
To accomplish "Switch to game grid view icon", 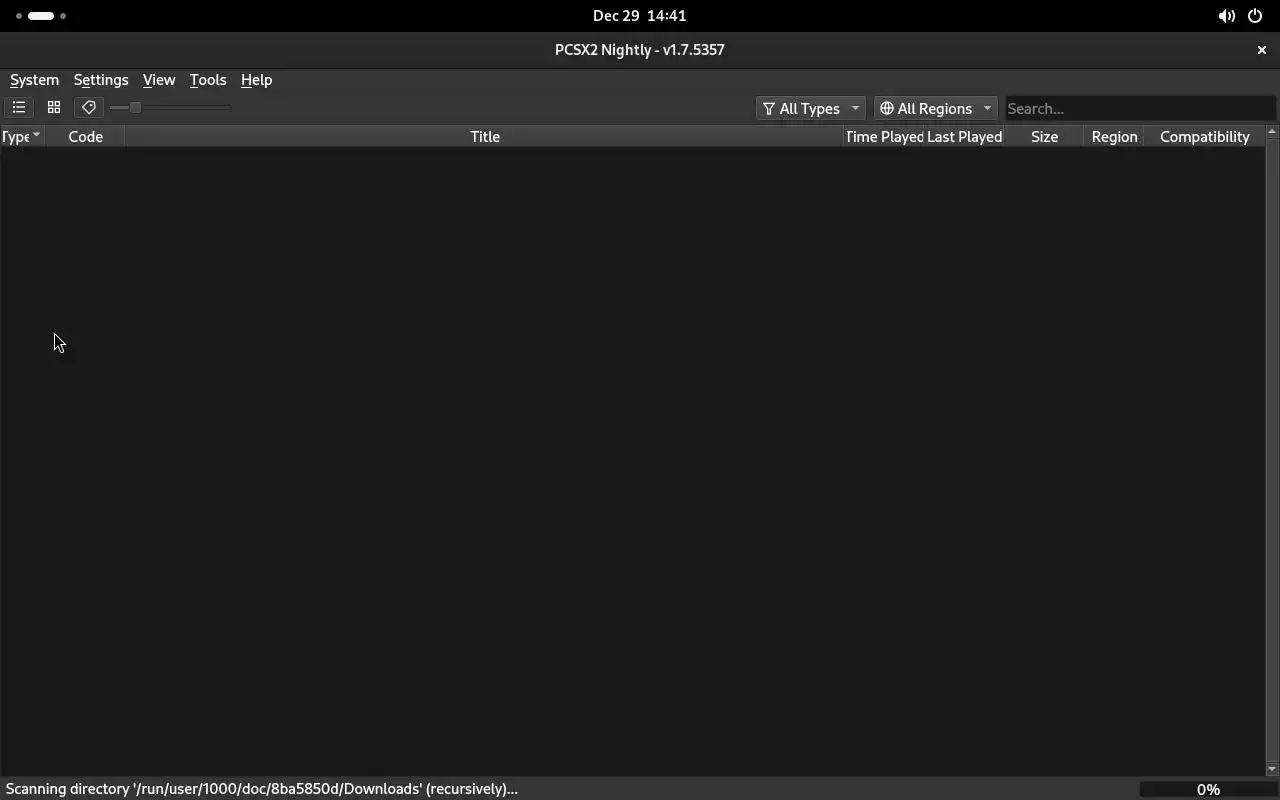I will [54, 108].
